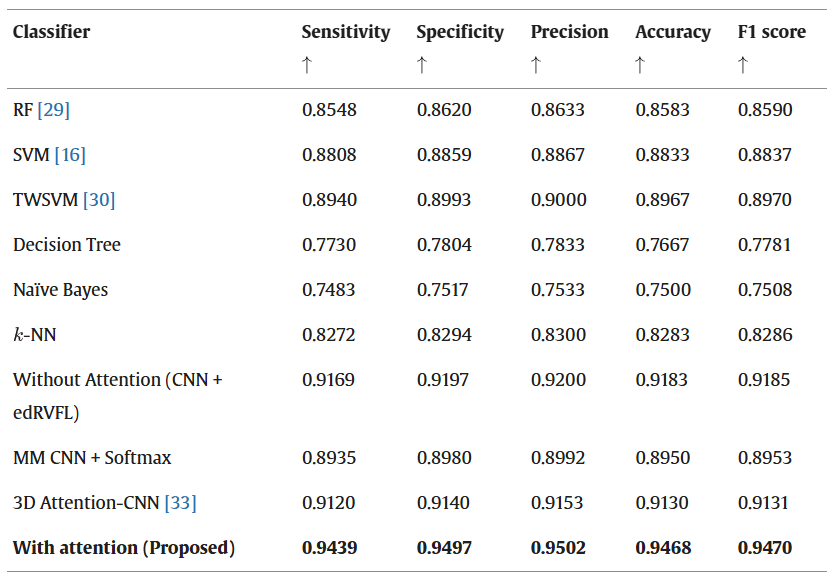Click the up arrow beneath Accuracy
The width and height of the screenshot is (833, 579).
point(641,65)
